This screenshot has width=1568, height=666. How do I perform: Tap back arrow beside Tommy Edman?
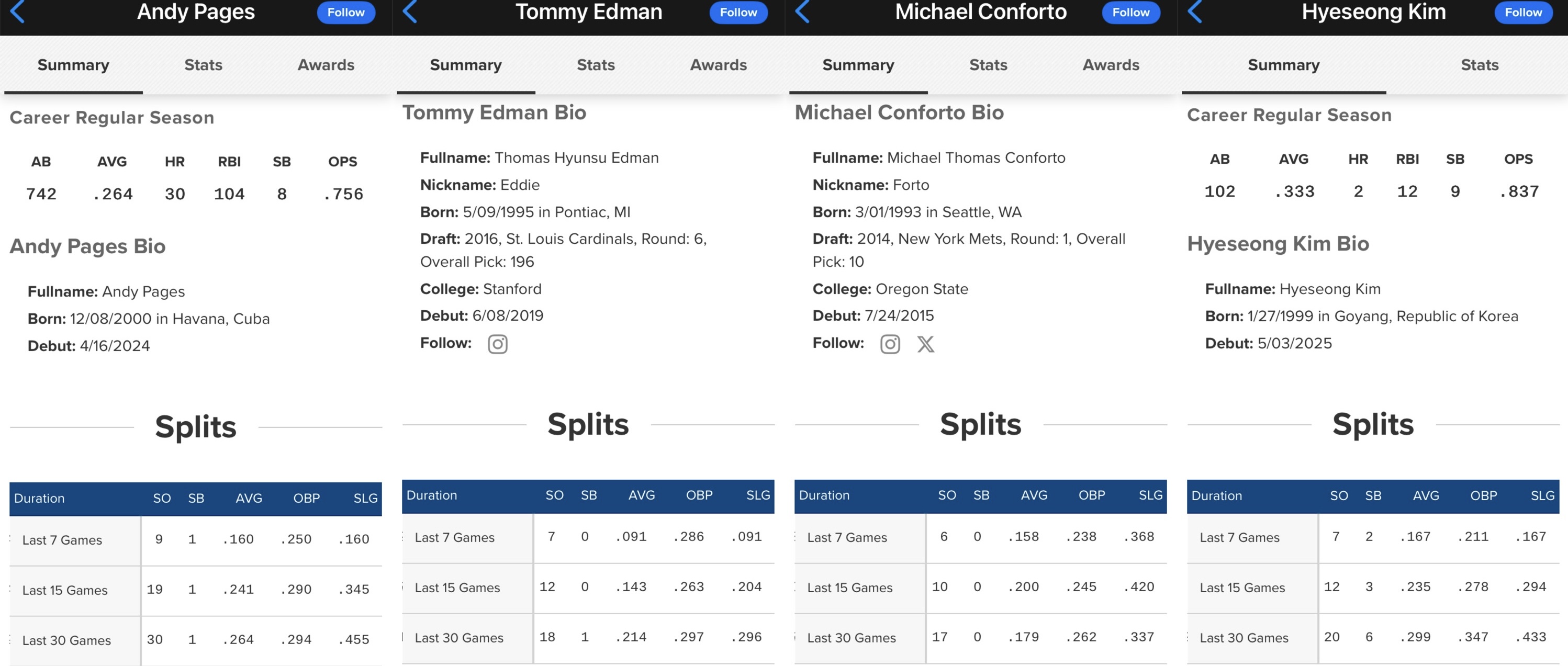(410, 12)
